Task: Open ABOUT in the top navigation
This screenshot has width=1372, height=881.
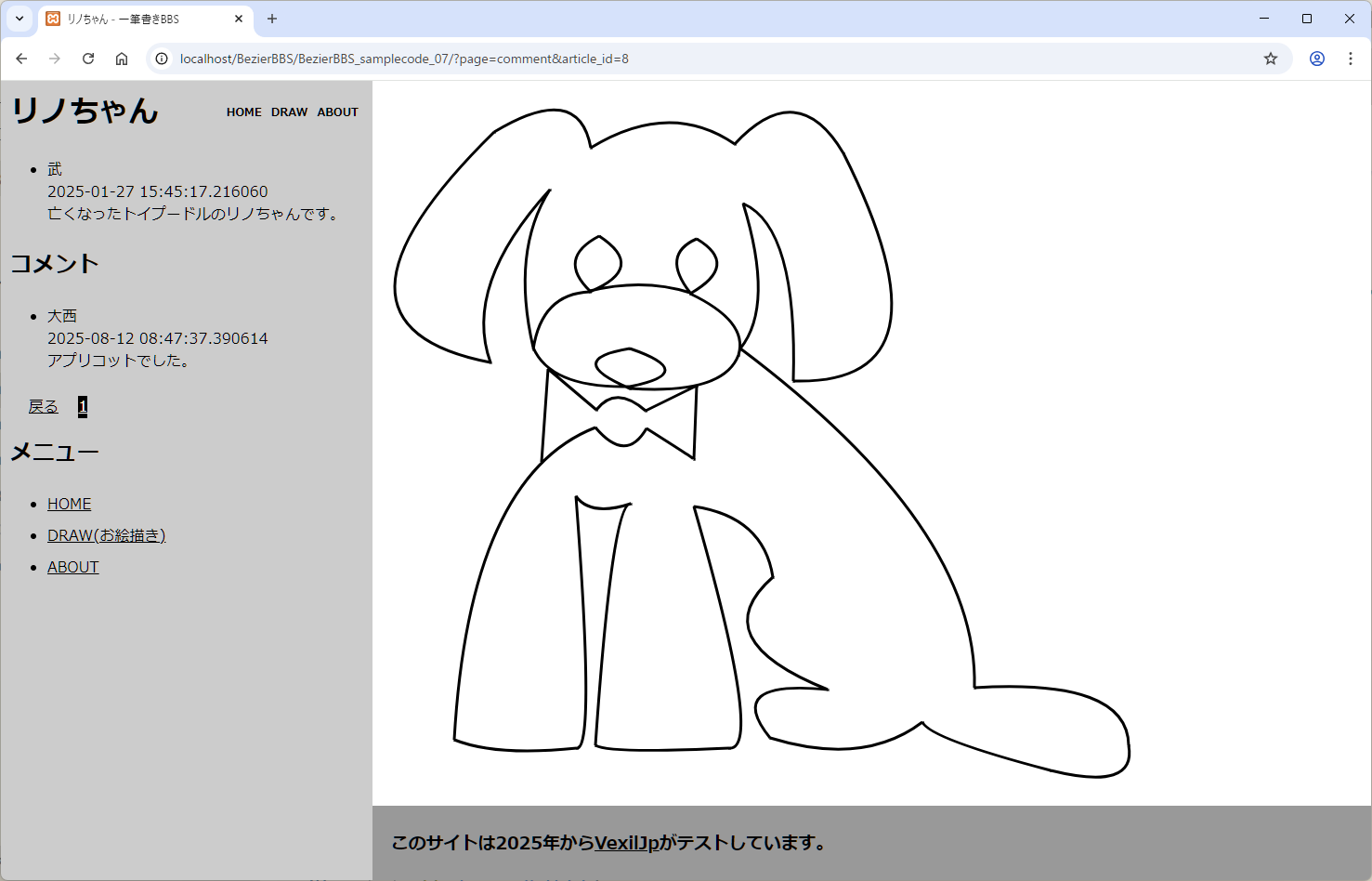Action: point(337,112)
